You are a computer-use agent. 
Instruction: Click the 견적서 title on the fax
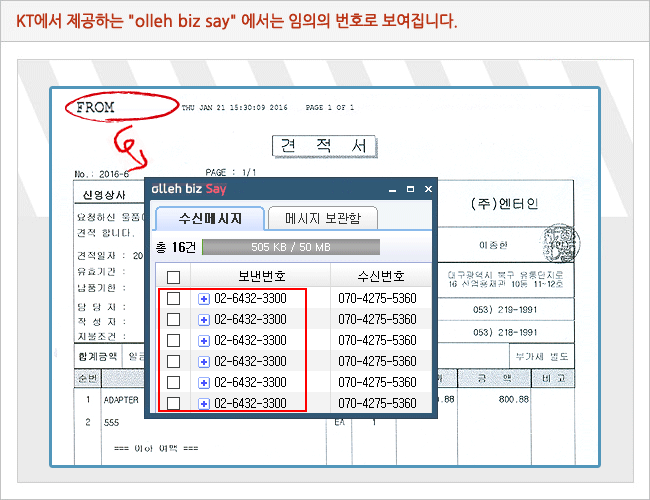click(324, 146)
